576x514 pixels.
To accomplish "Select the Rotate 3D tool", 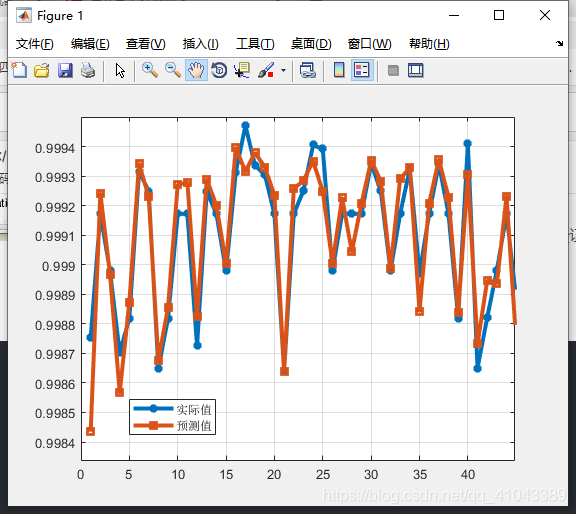I will point(219,70).
